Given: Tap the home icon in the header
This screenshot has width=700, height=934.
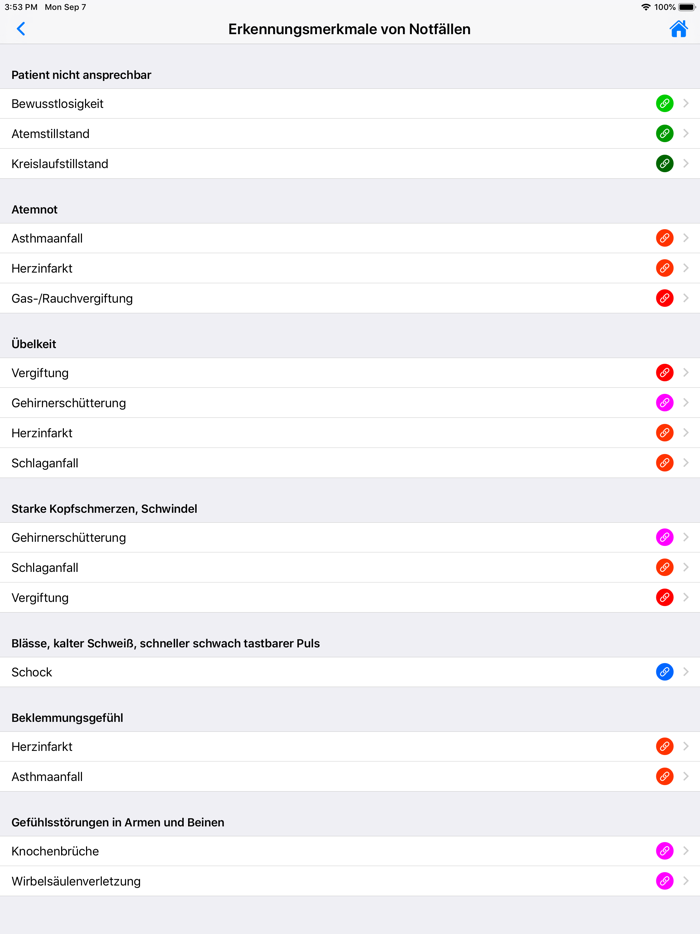Looking at the screenshot, I should coord(678,29).
